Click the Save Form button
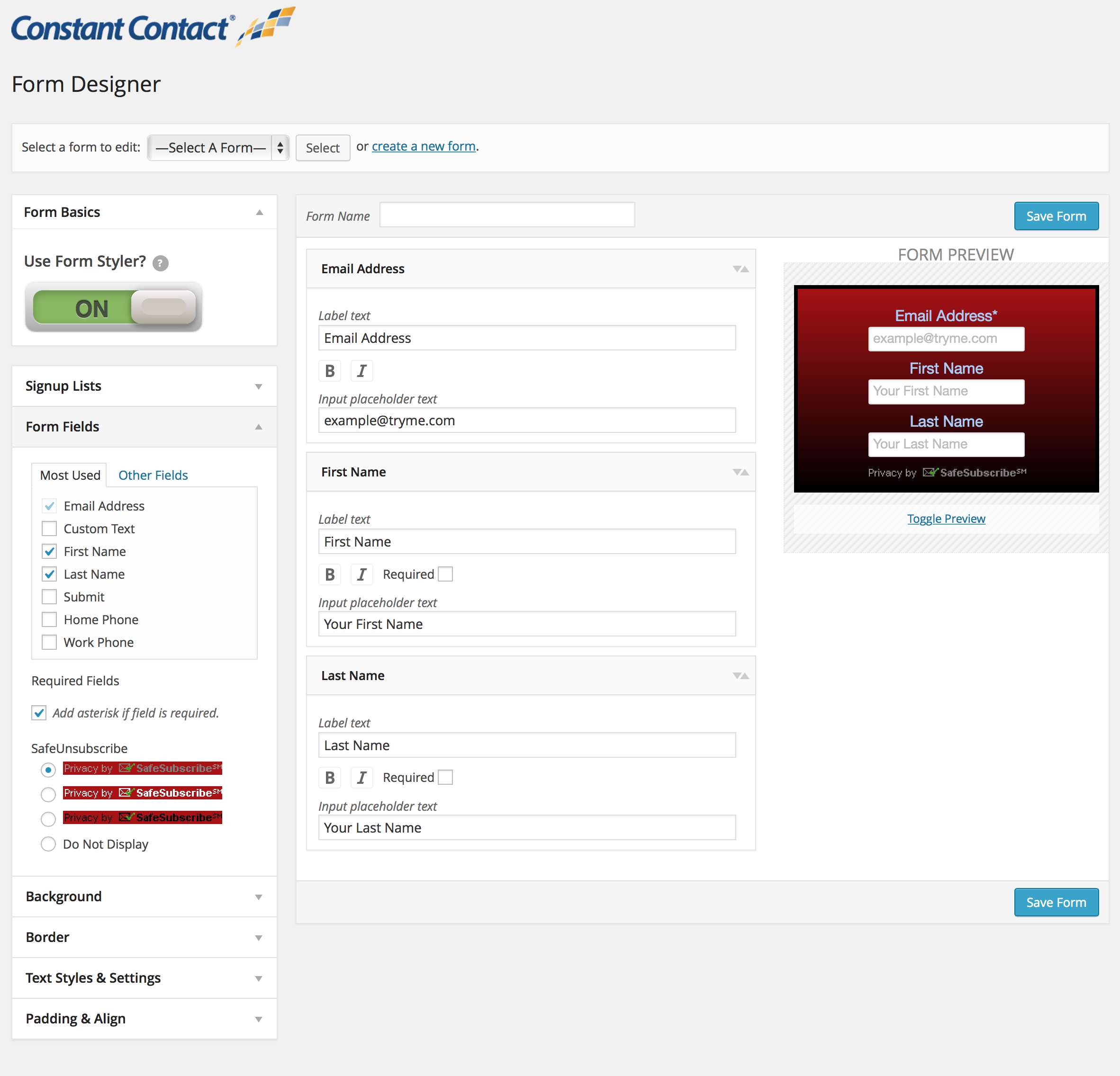The height and width of the screenshot is (1076, 1120). 1056,214
